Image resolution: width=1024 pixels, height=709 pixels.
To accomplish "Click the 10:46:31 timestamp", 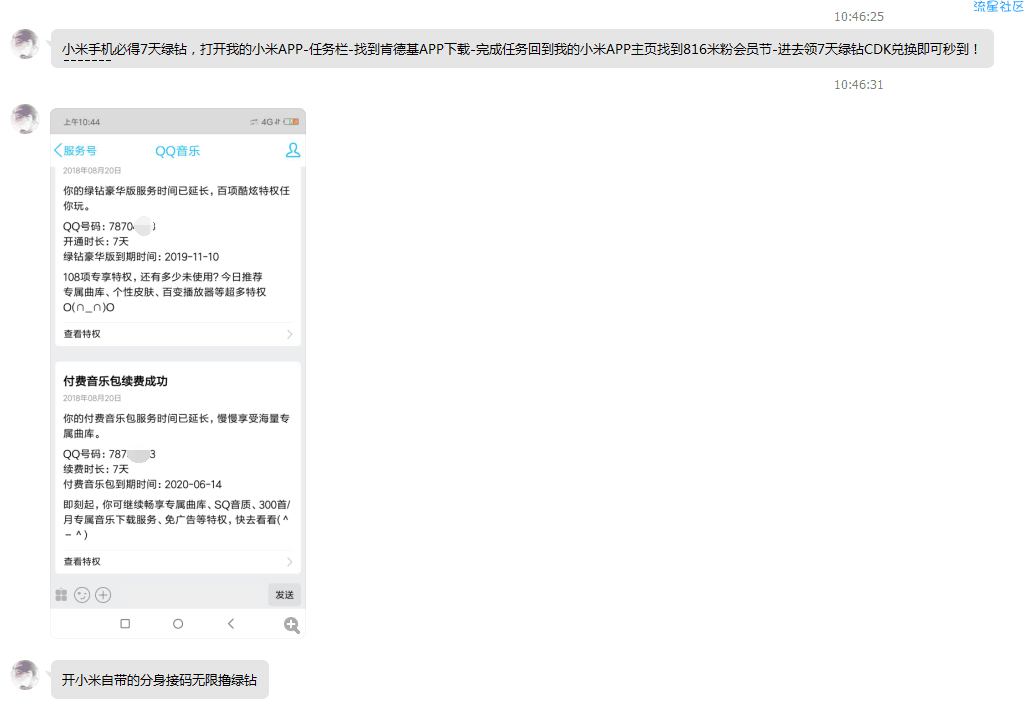I will coord(859,84).
